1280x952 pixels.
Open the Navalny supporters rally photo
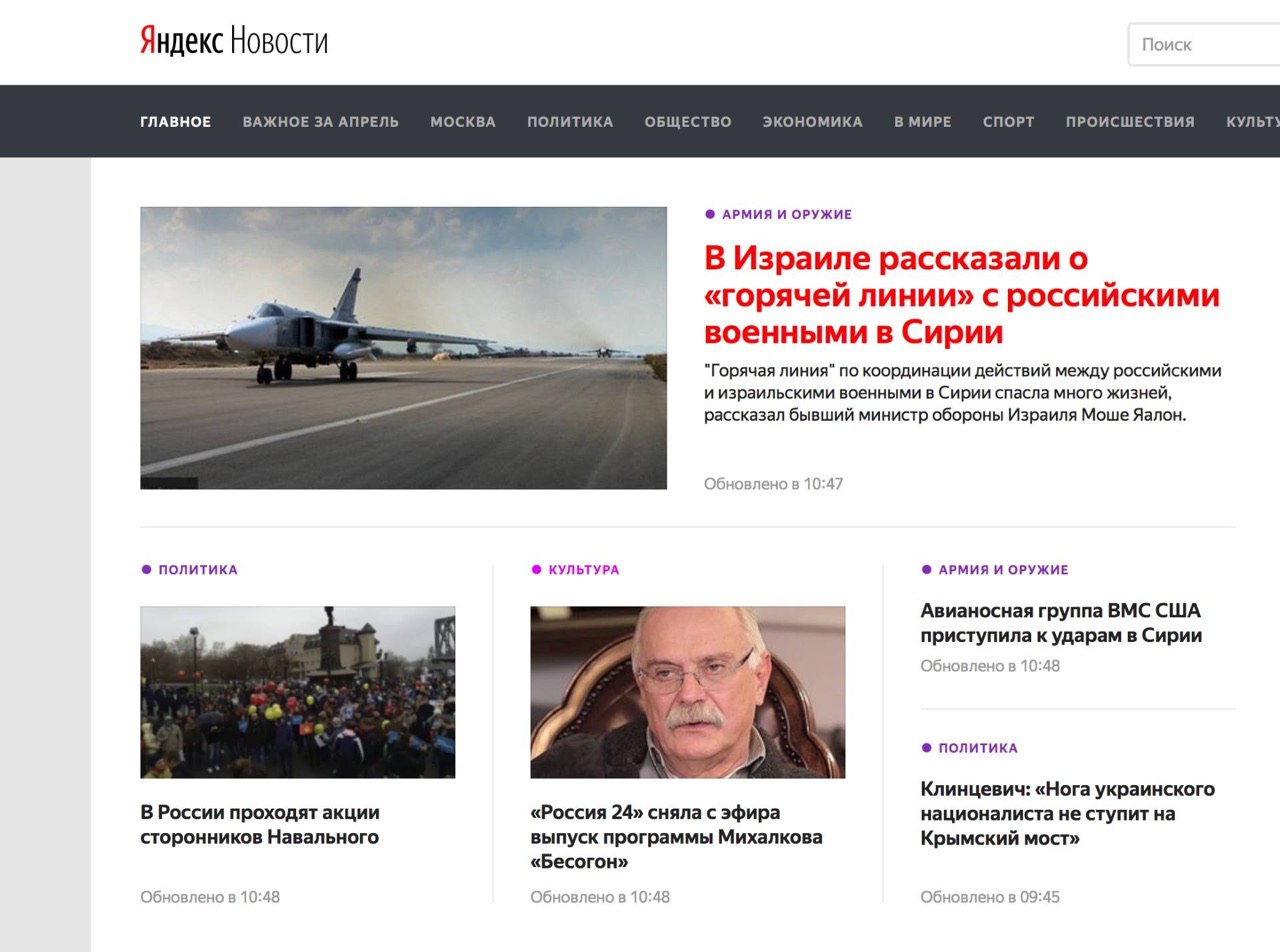pos(298,692)
